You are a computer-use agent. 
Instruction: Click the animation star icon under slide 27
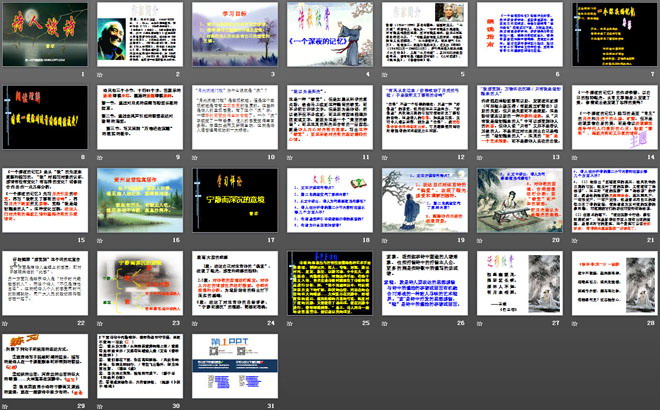tap(480, 323)
